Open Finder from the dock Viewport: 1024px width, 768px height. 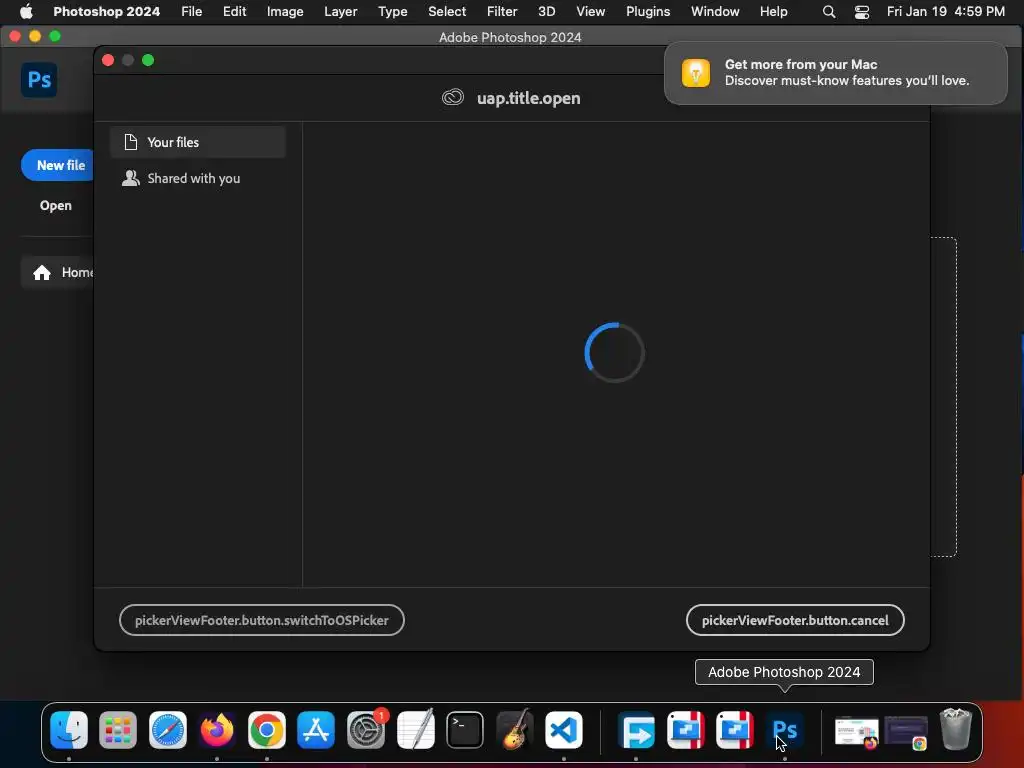click(x=69, y=729)
